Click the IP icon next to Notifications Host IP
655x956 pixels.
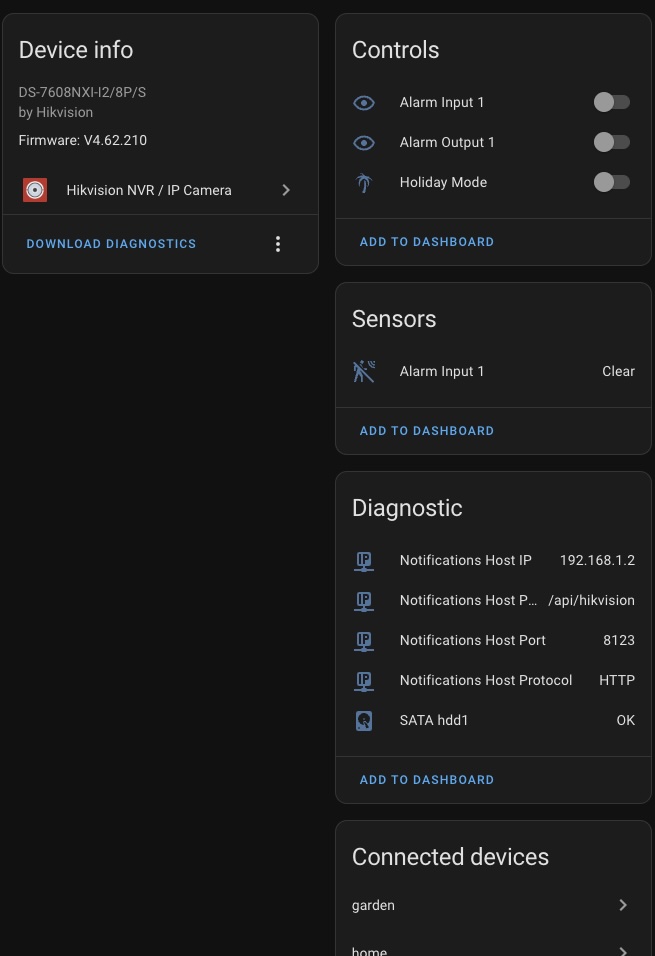(364, 561)
